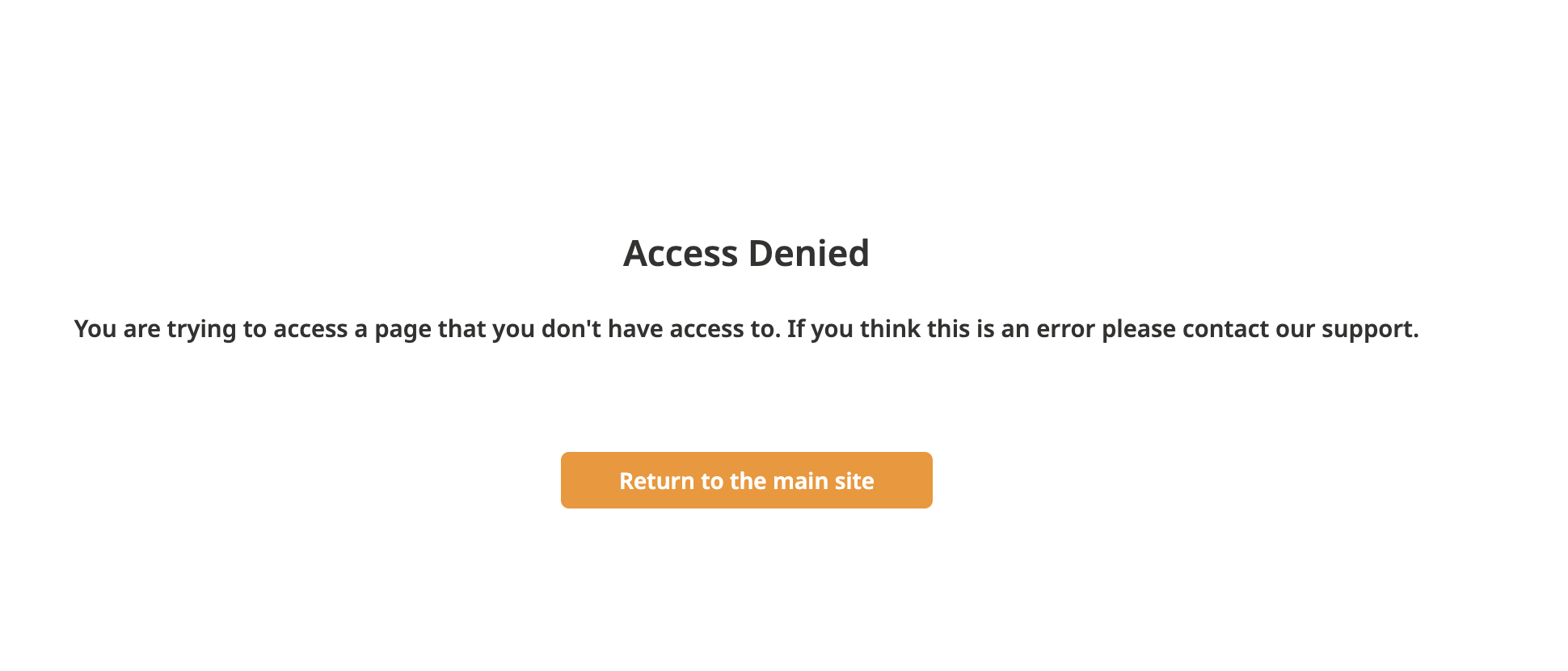The image size is (1568, 671).
Task: Click the word "think" in the message
Action: coord(890,329)
